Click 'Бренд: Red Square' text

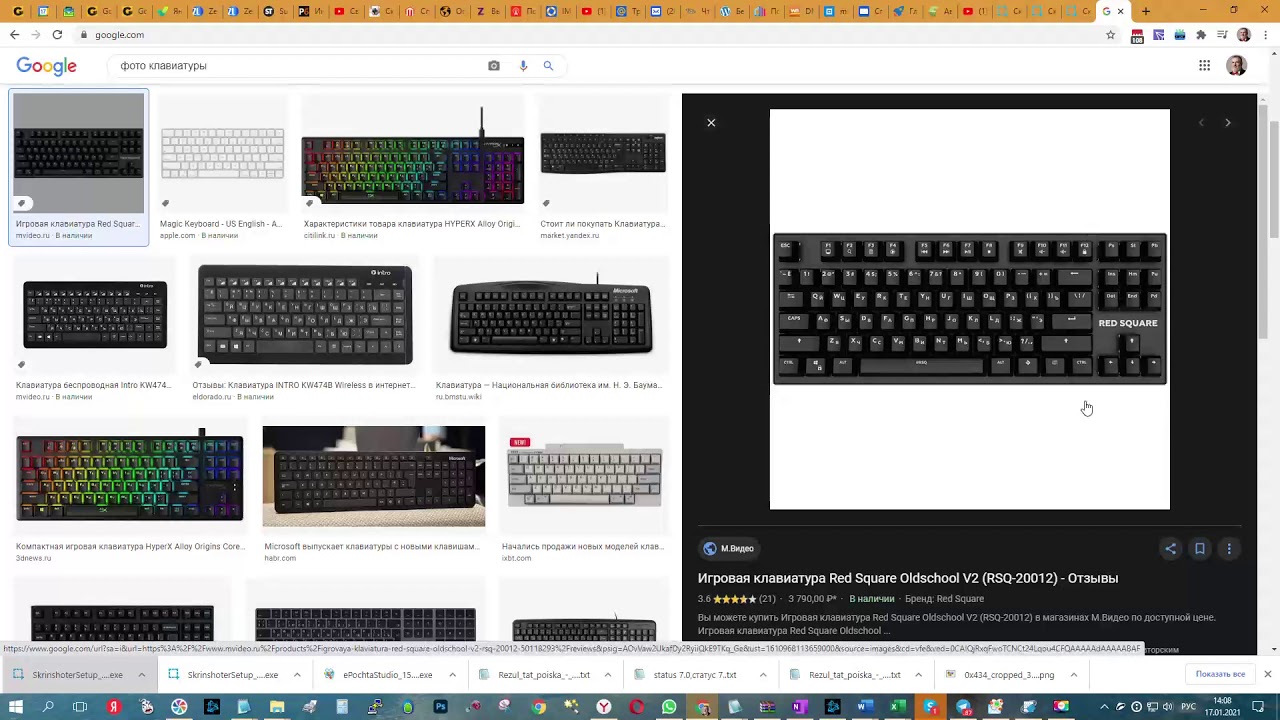point(944,599)
